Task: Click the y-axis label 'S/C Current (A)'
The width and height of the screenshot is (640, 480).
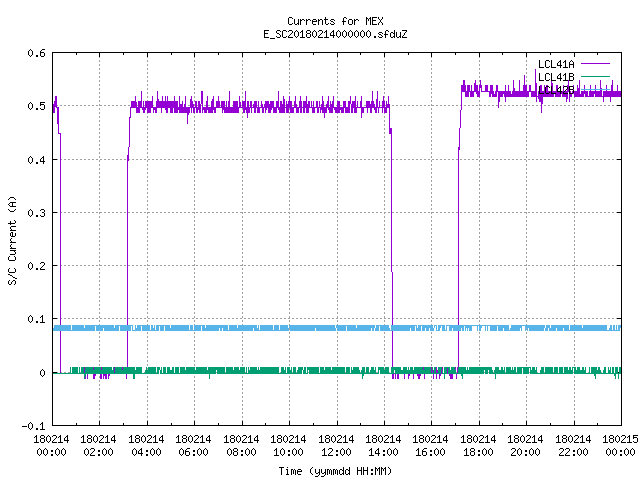Action: coord(13,240)
